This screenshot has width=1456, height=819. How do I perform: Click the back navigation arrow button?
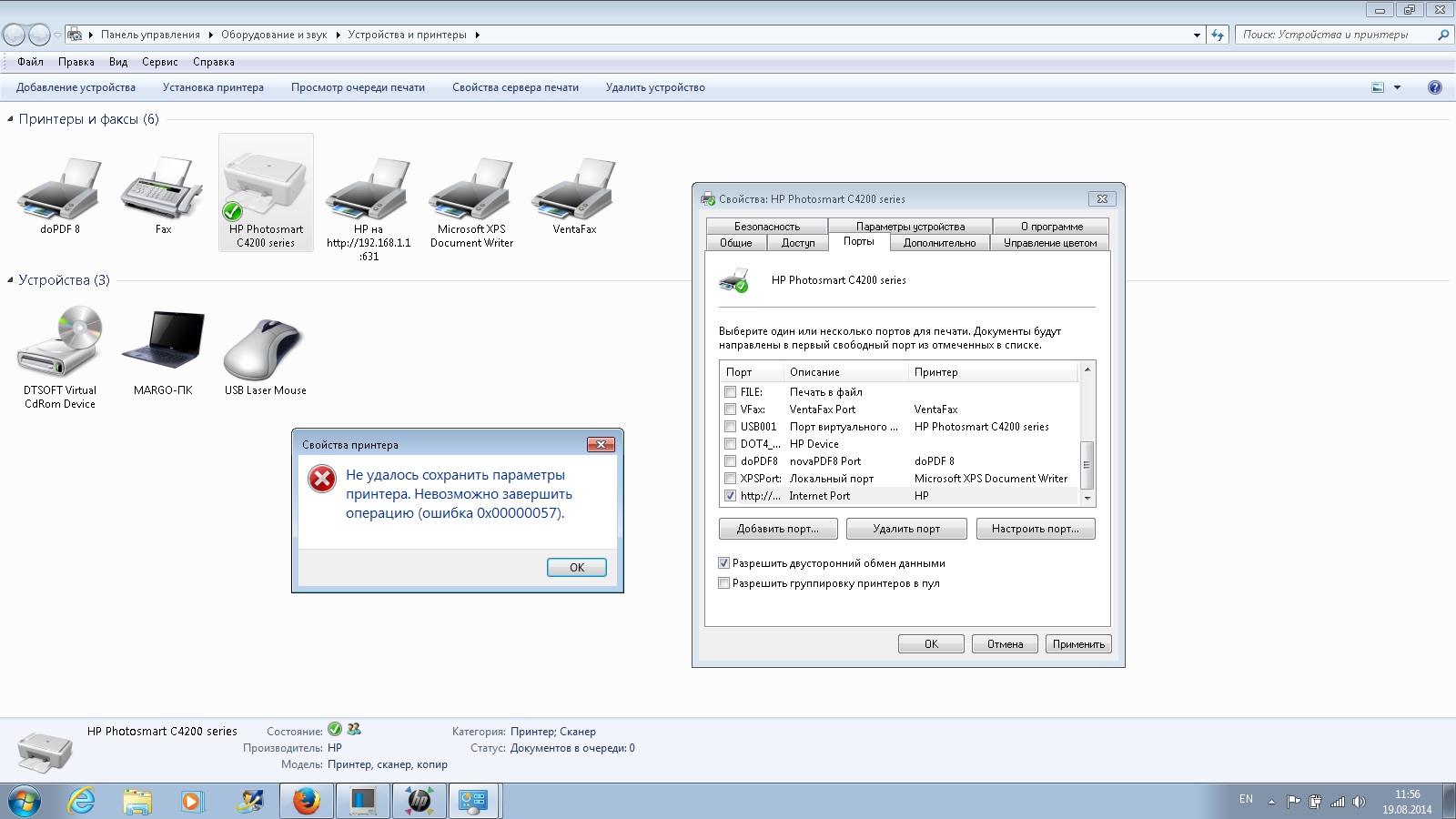[x=14, y=35]
